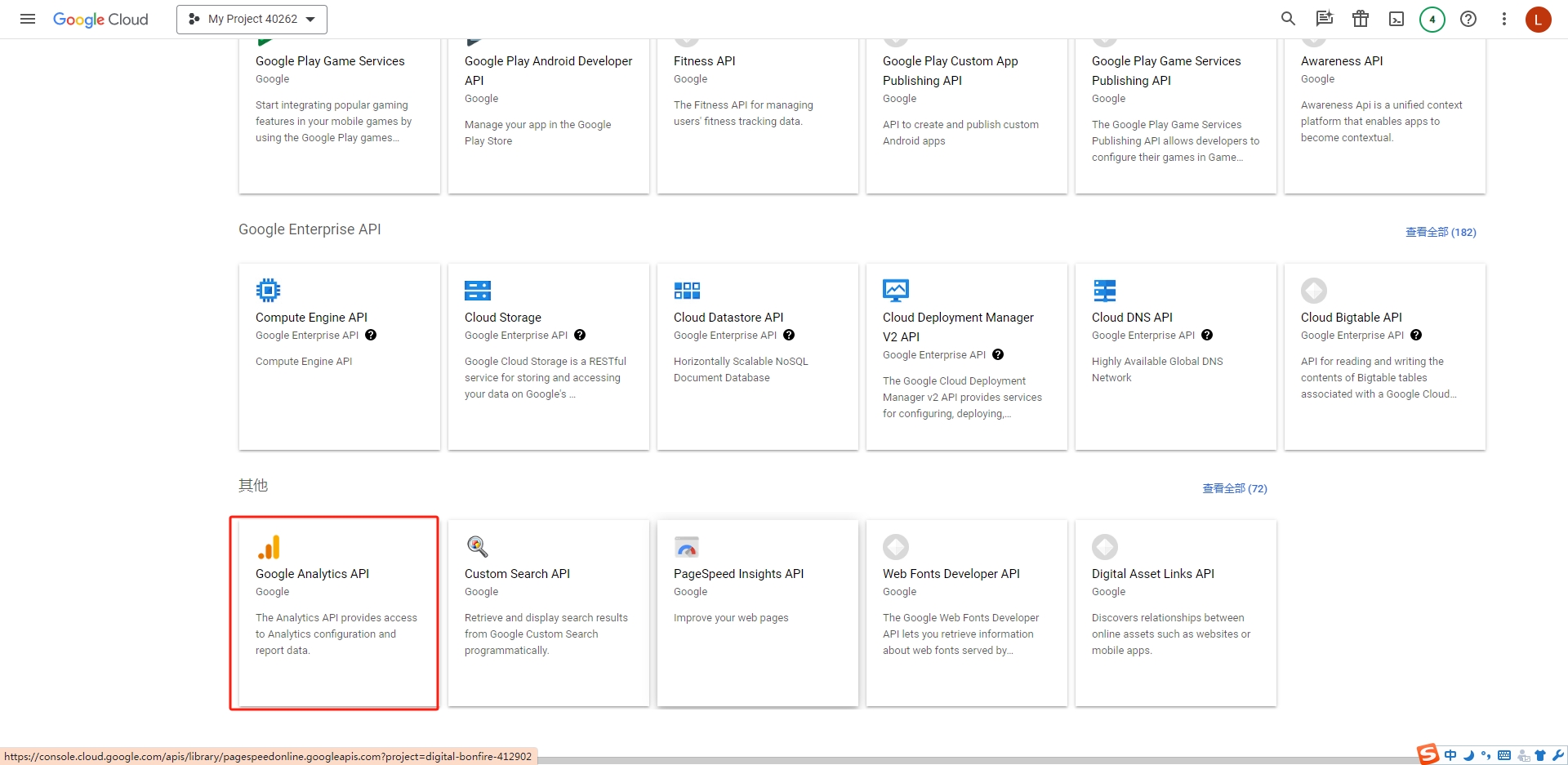Open the Google Analytics API title
The height and width of the screenshot is (765, 1568).
[312, 574]
